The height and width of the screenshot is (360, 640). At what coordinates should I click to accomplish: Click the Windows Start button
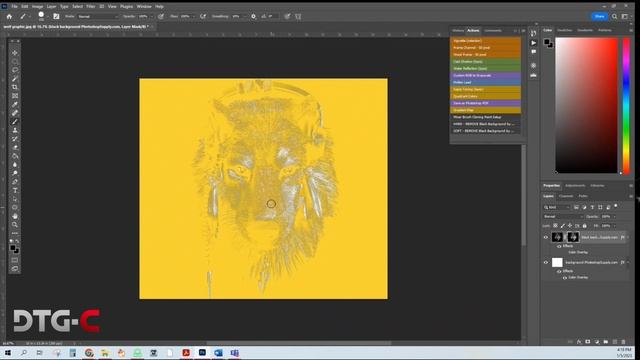[x=7, y=353]
